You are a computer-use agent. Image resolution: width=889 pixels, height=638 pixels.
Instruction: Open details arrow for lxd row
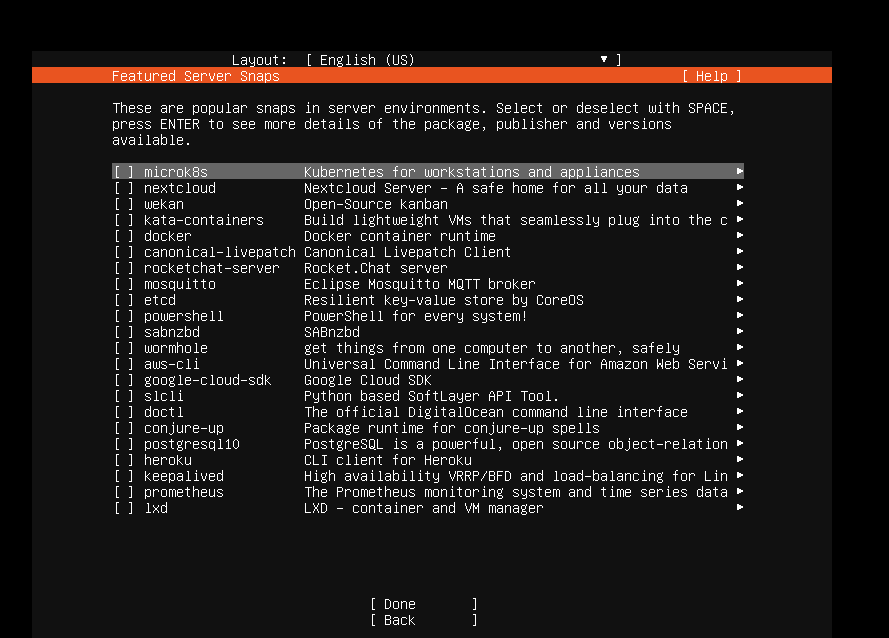739,508
